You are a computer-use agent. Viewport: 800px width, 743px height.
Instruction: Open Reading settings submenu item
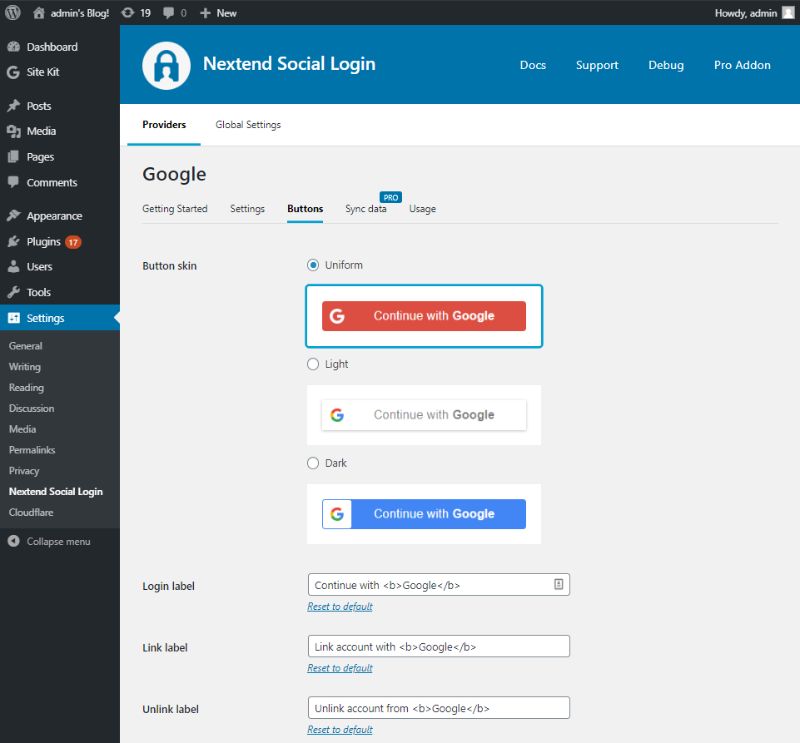click(26, 388)
